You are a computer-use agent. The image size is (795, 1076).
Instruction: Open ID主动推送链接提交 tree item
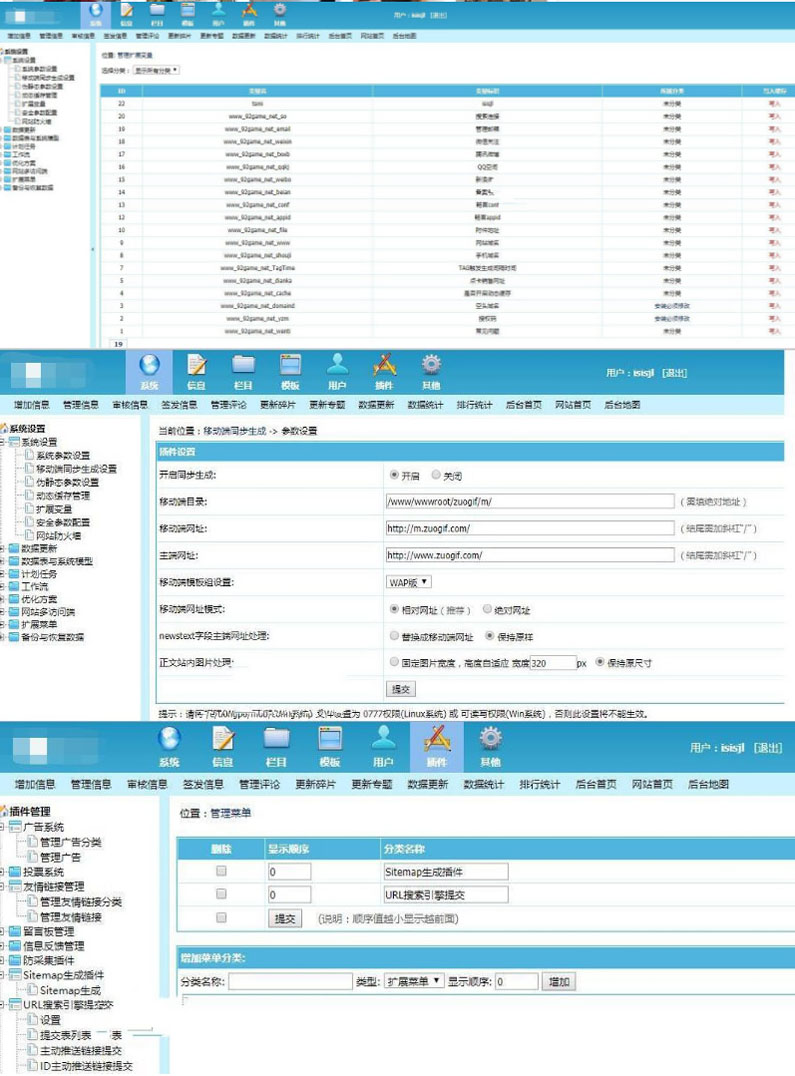click(86, 1066)
